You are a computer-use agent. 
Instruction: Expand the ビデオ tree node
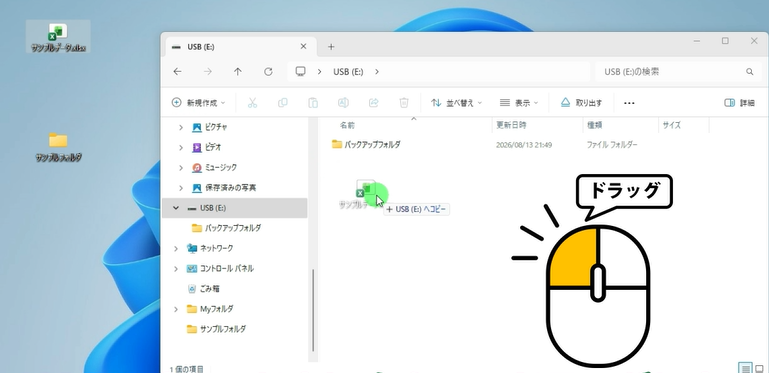[180, 148]
